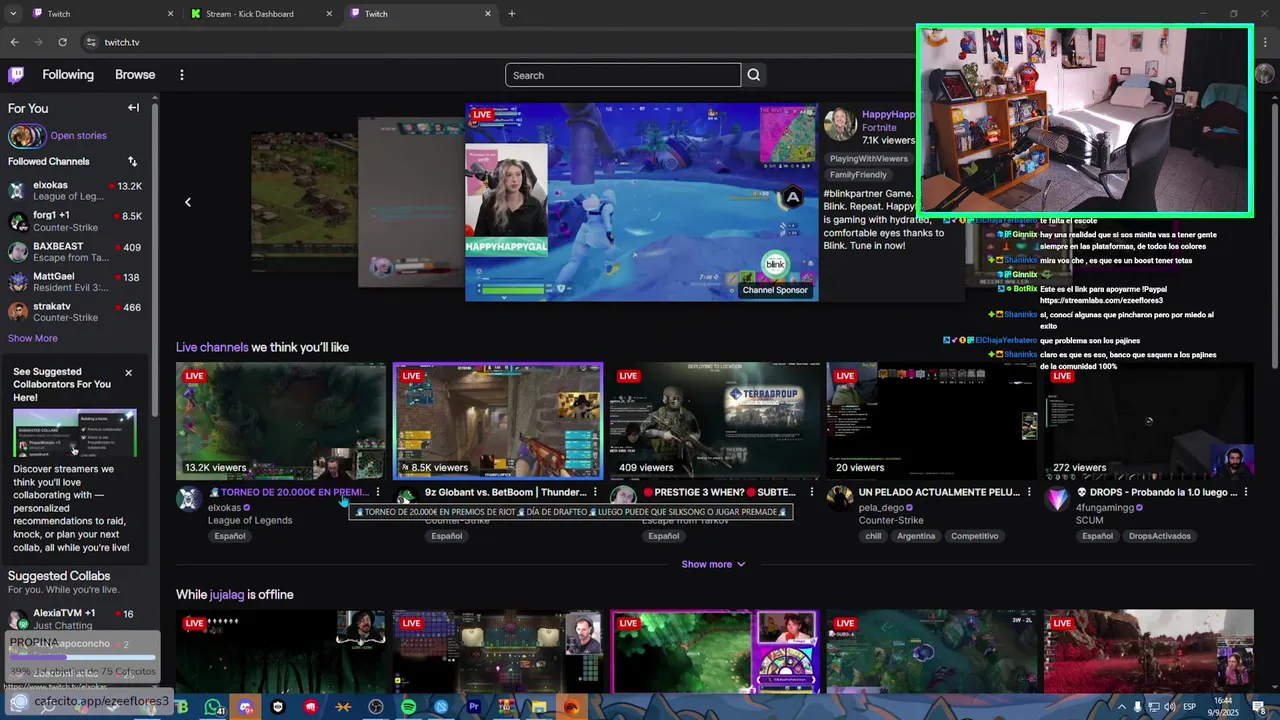Go to previous featured carousel stream

(x=187, y=202)
